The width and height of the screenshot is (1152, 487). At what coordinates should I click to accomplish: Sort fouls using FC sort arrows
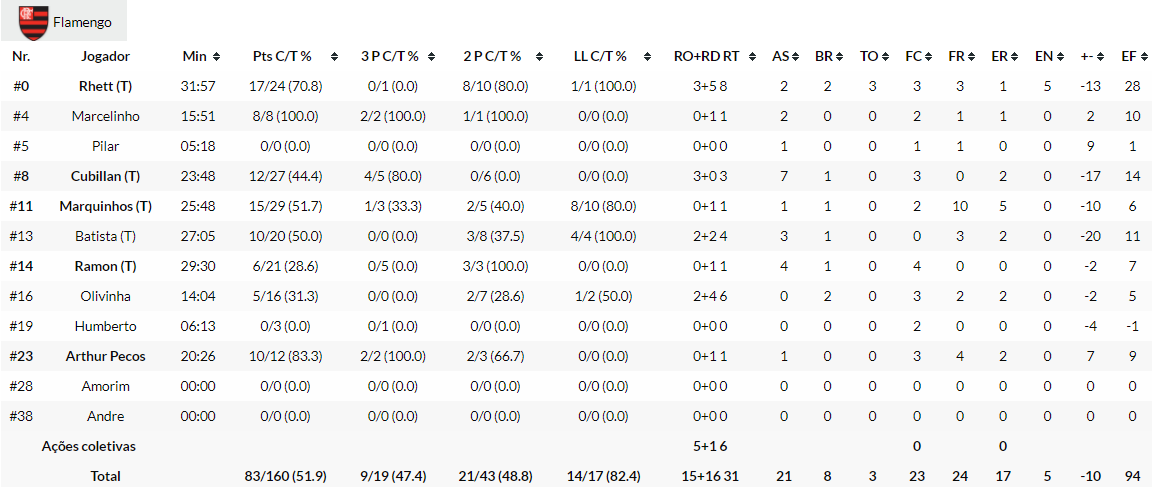click(x=928, y=57)
